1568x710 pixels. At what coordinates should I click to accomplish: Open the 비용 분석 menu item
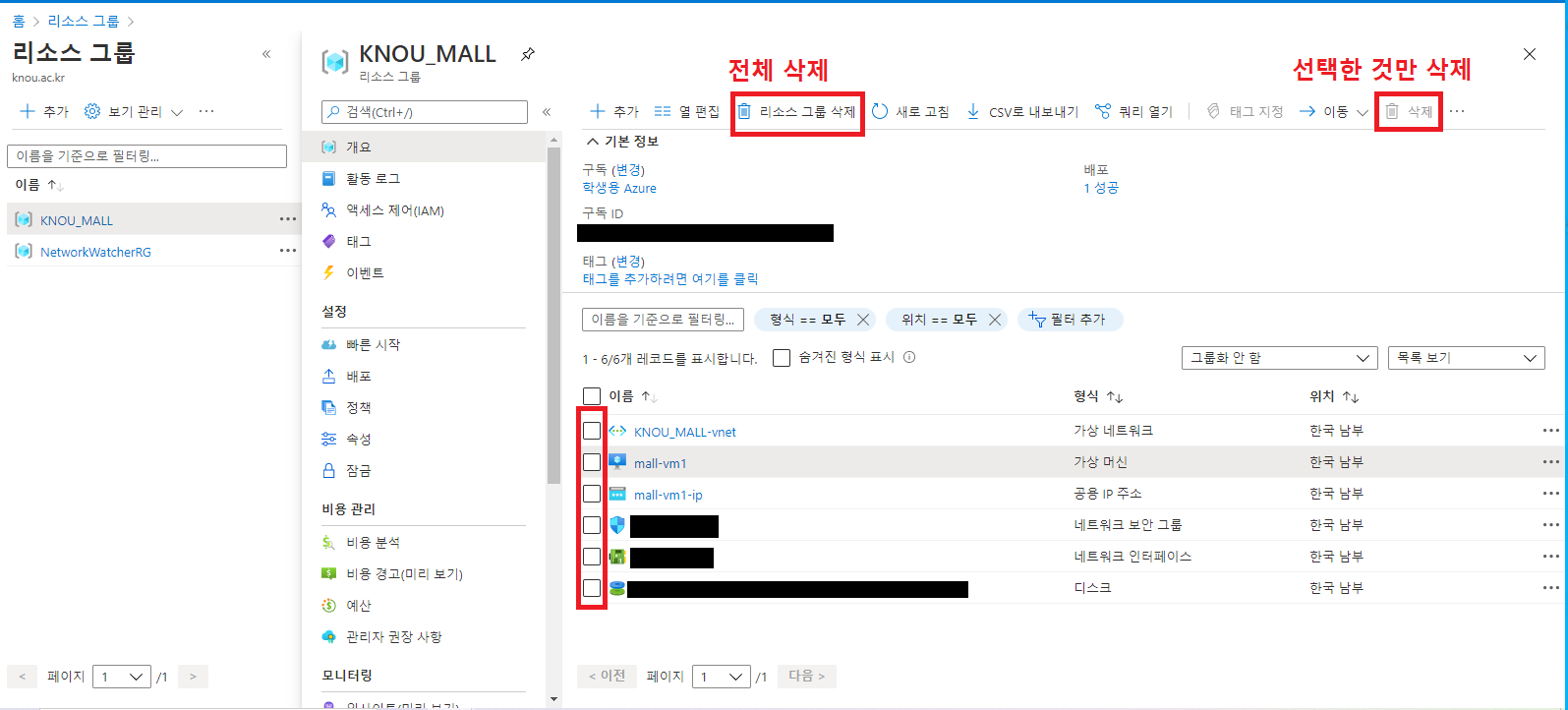click(424, 542)
